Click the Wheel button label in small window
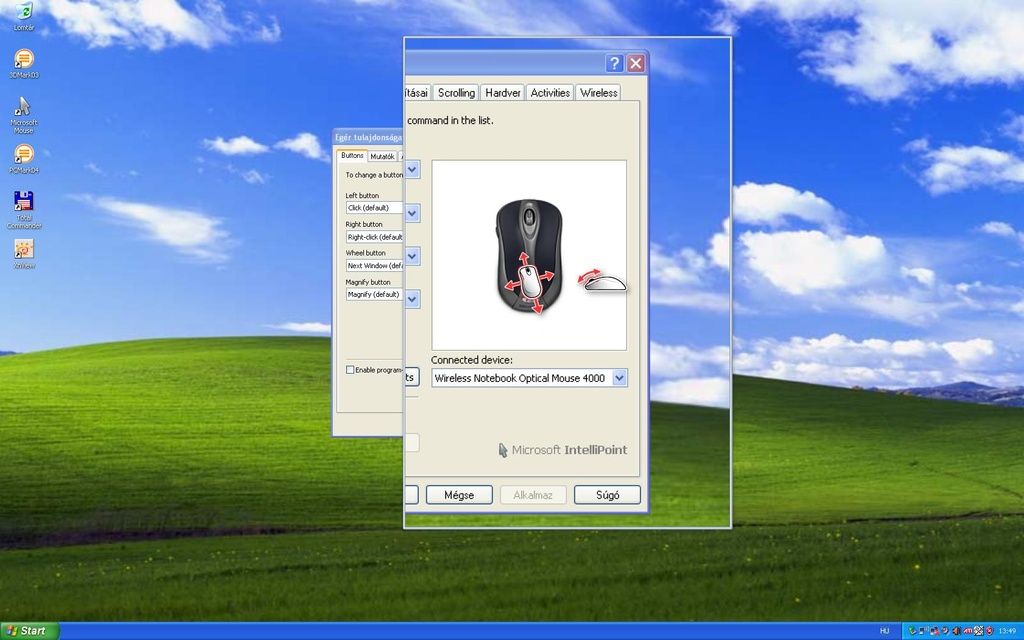The image size is (1024, 640). (365, 253)
